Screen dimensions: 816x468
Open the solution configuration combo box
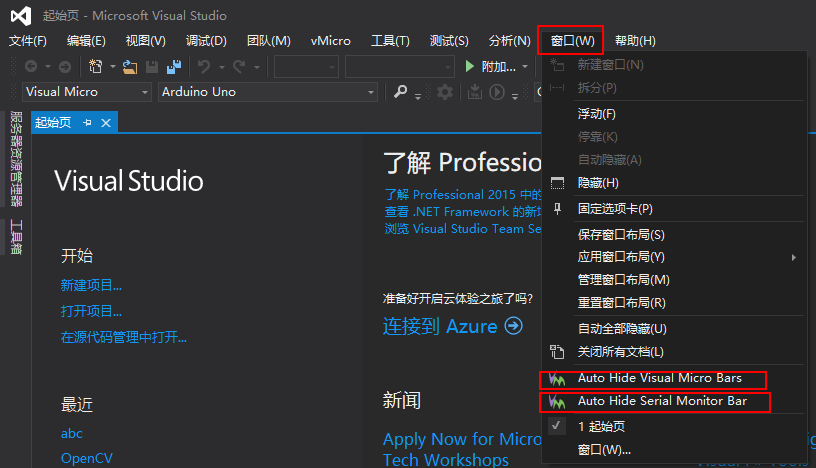307,67
